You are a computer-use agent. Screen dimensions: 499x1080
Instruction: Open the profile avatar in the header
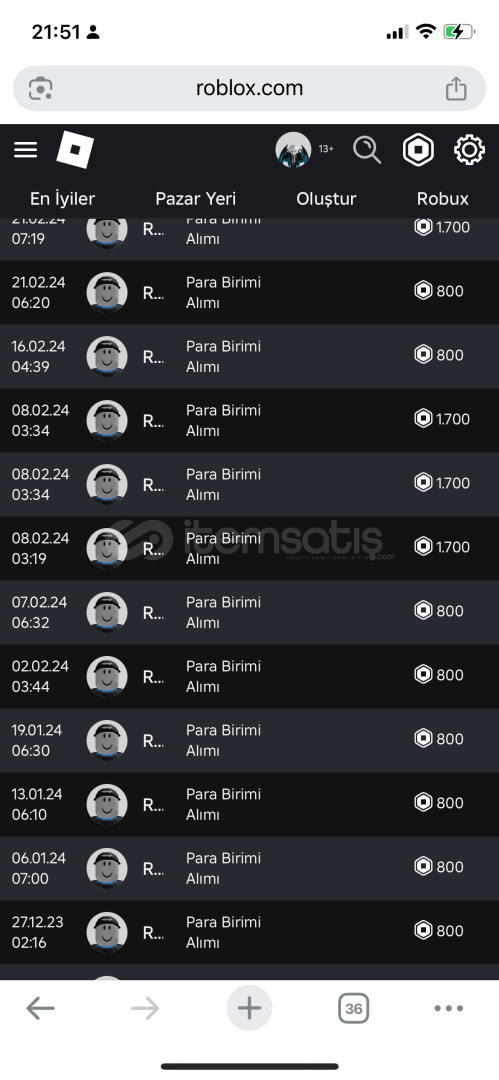point(294,149)
